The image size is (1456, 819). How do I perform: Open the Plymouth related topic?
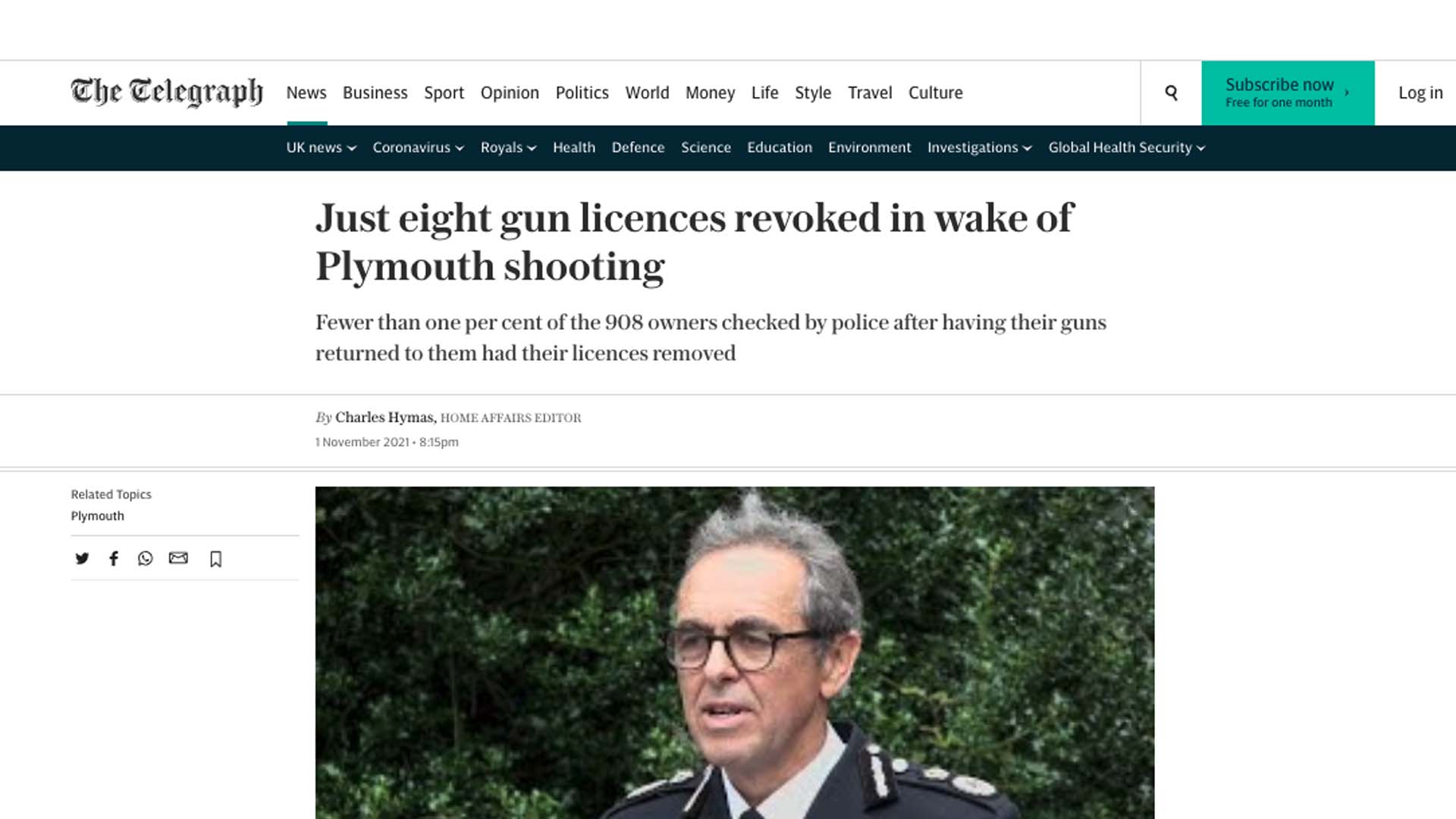pos(97,516)
